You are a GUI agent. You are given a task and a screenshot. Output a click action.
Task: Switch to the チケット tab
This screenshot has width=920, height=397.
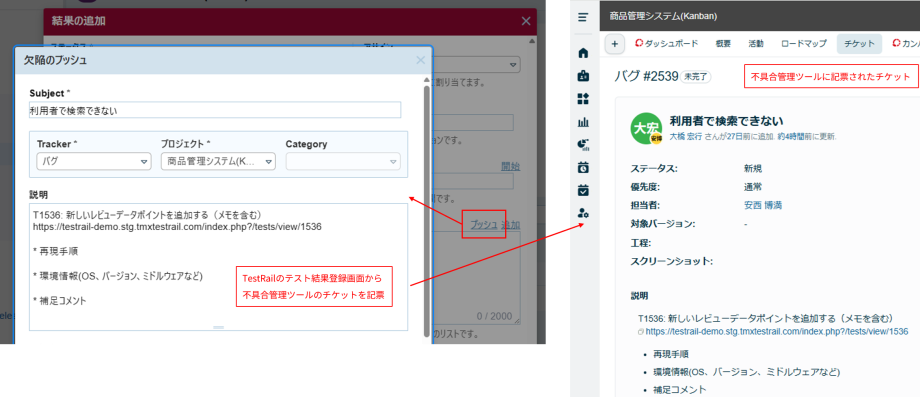859,43
